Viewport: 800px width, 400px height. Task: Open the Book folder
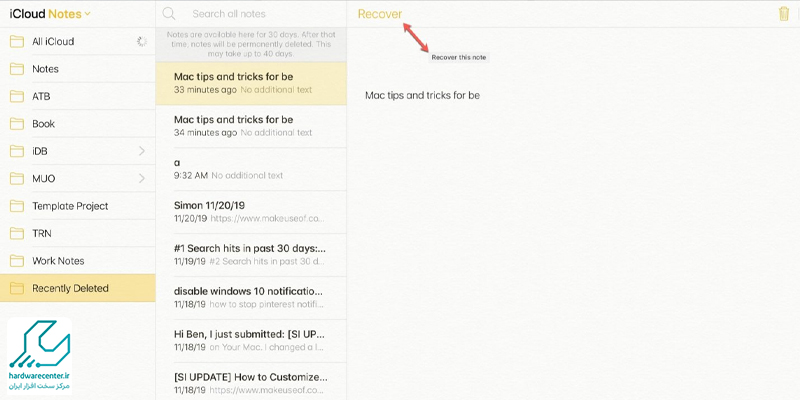pos(78,123)
